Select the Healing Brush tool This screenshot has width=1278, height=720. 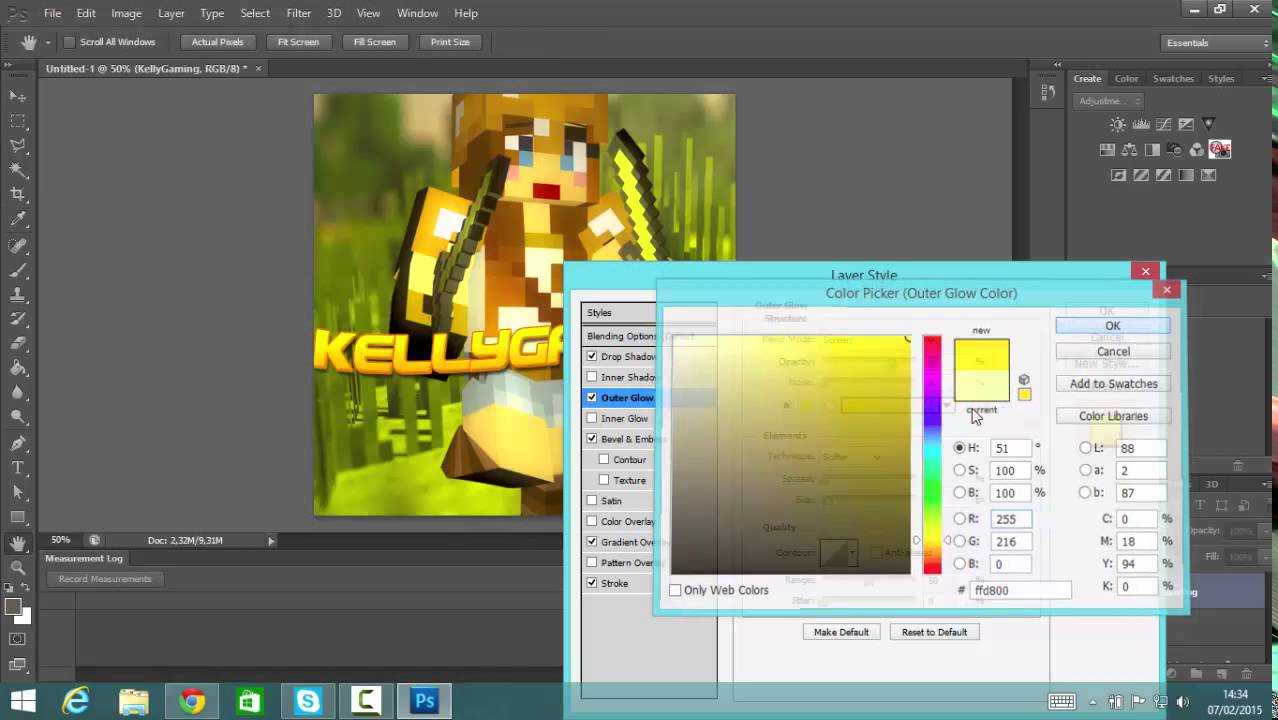pyautogui.click(x=18, y=246)
